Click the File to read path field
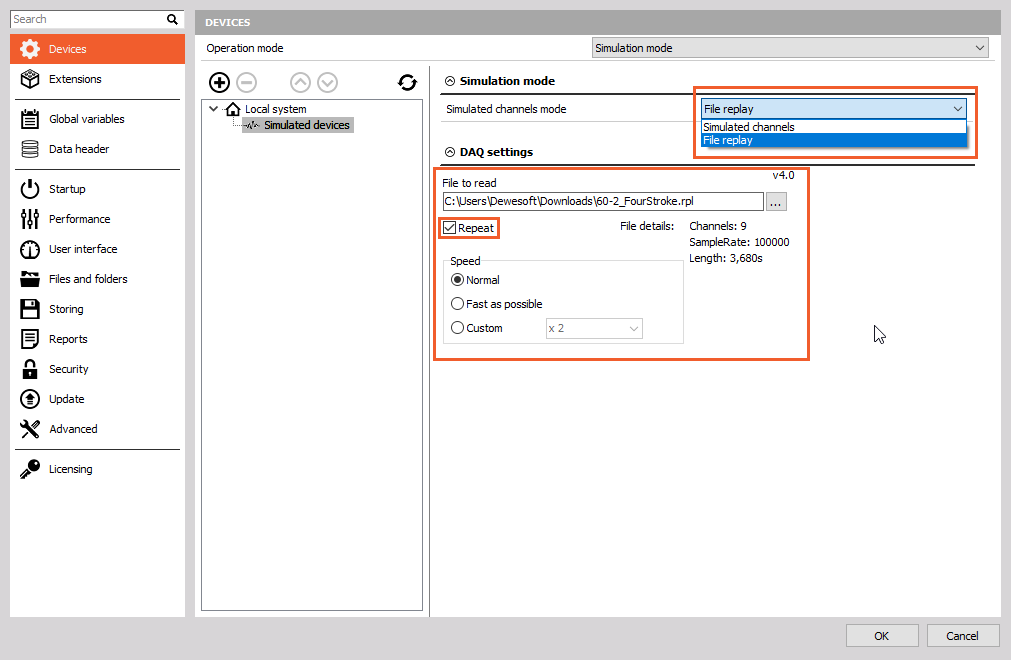This screenshot has height=660, width=1011. pos(603,202)
